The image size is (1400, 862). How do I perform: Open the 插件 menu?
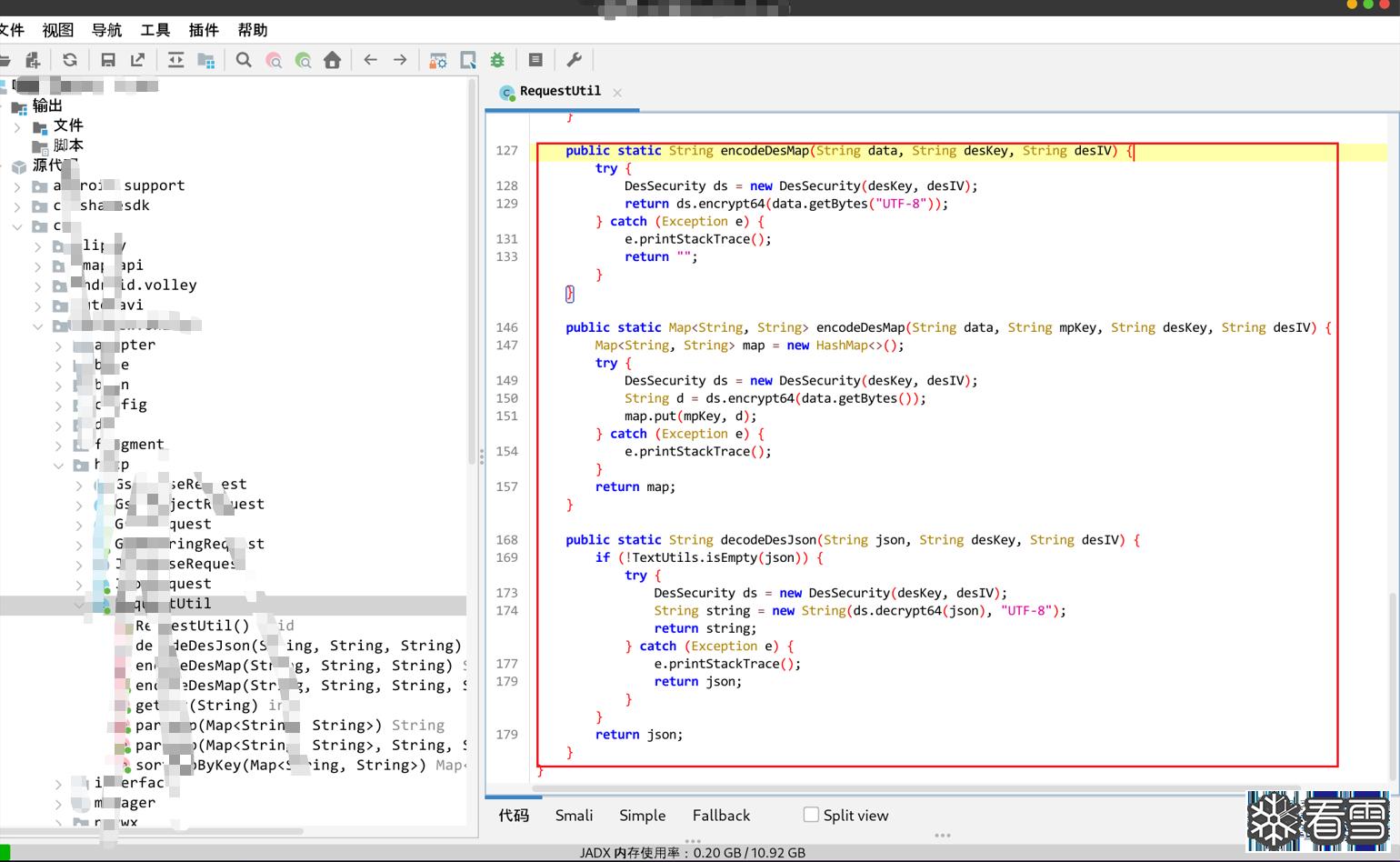click(204, 30)
